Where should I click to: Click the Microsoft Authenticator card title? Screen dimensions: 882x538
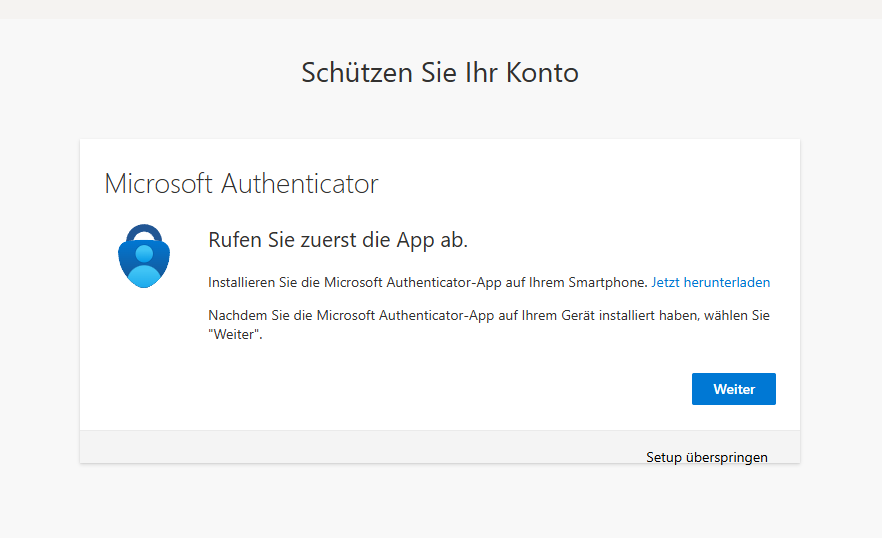coord(241,184)
